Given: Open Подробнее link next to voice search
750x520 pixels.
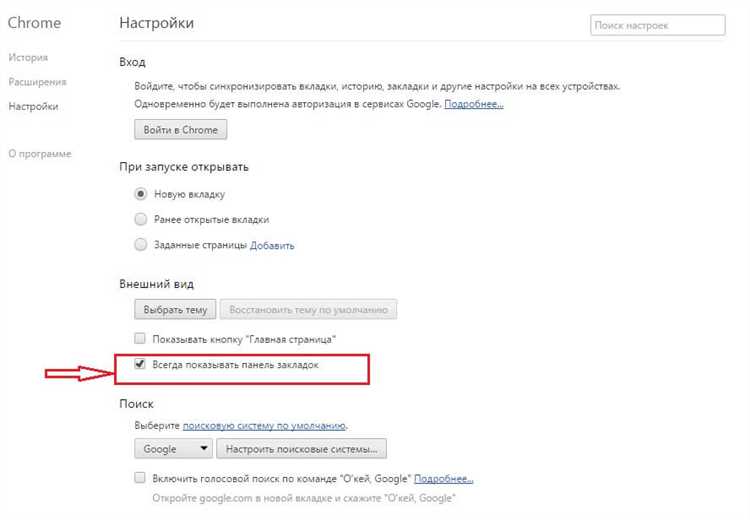Looking at the screenshot, I should tap(443, 478).
